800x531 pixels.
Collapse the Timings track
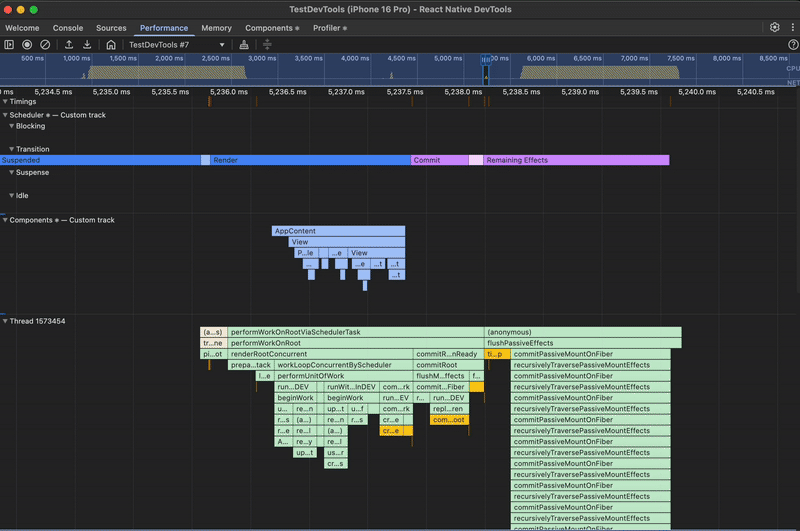pos(4,102)
